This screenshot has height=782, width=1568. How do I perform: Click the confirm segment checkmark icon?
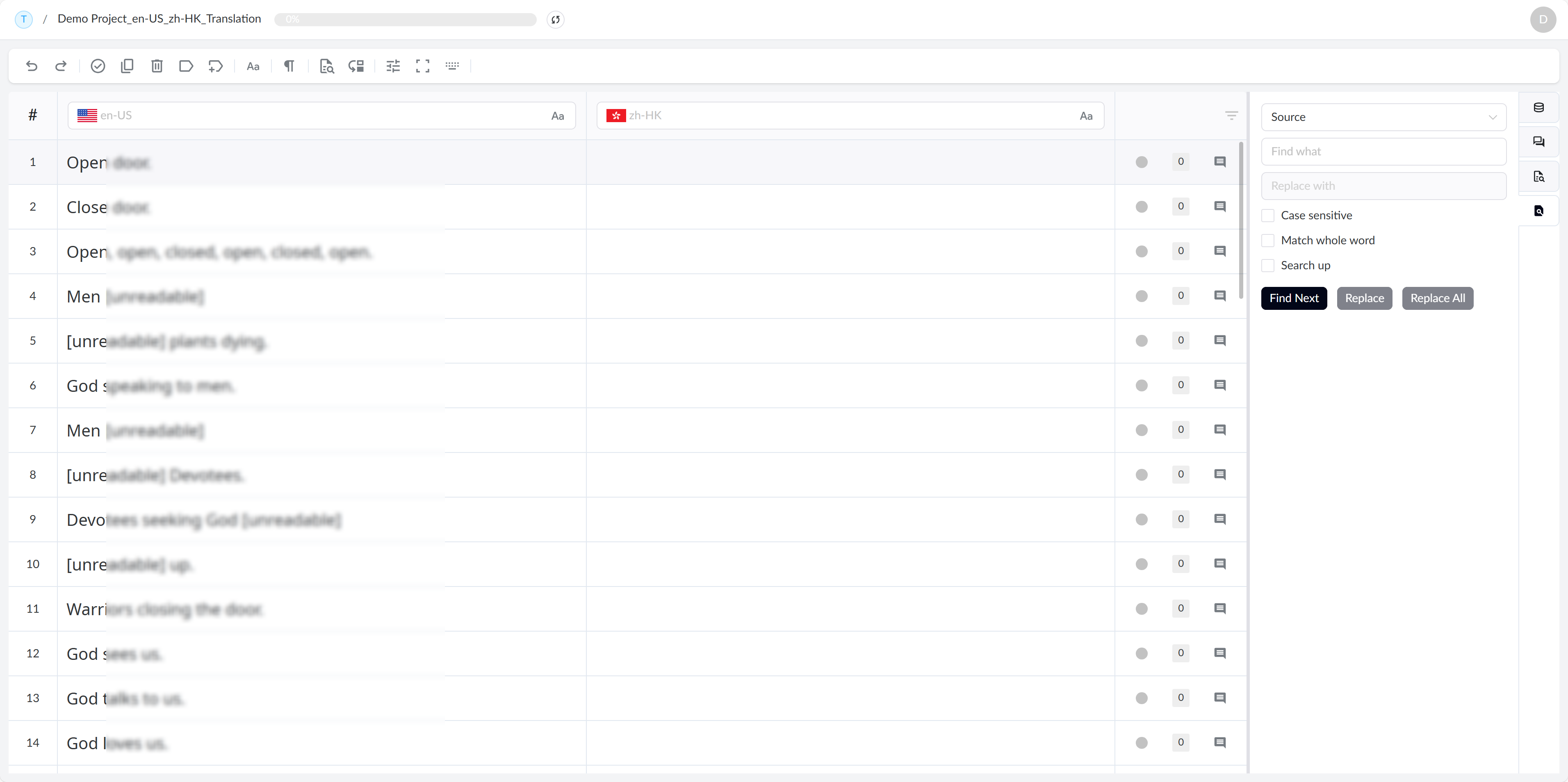pyautogui.click(x=98, y=66)
